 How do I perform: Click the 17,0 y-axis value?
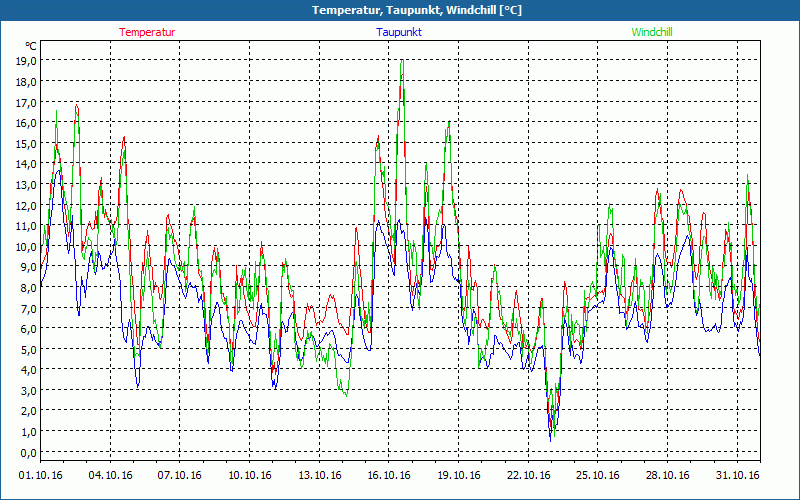point(26,102)
